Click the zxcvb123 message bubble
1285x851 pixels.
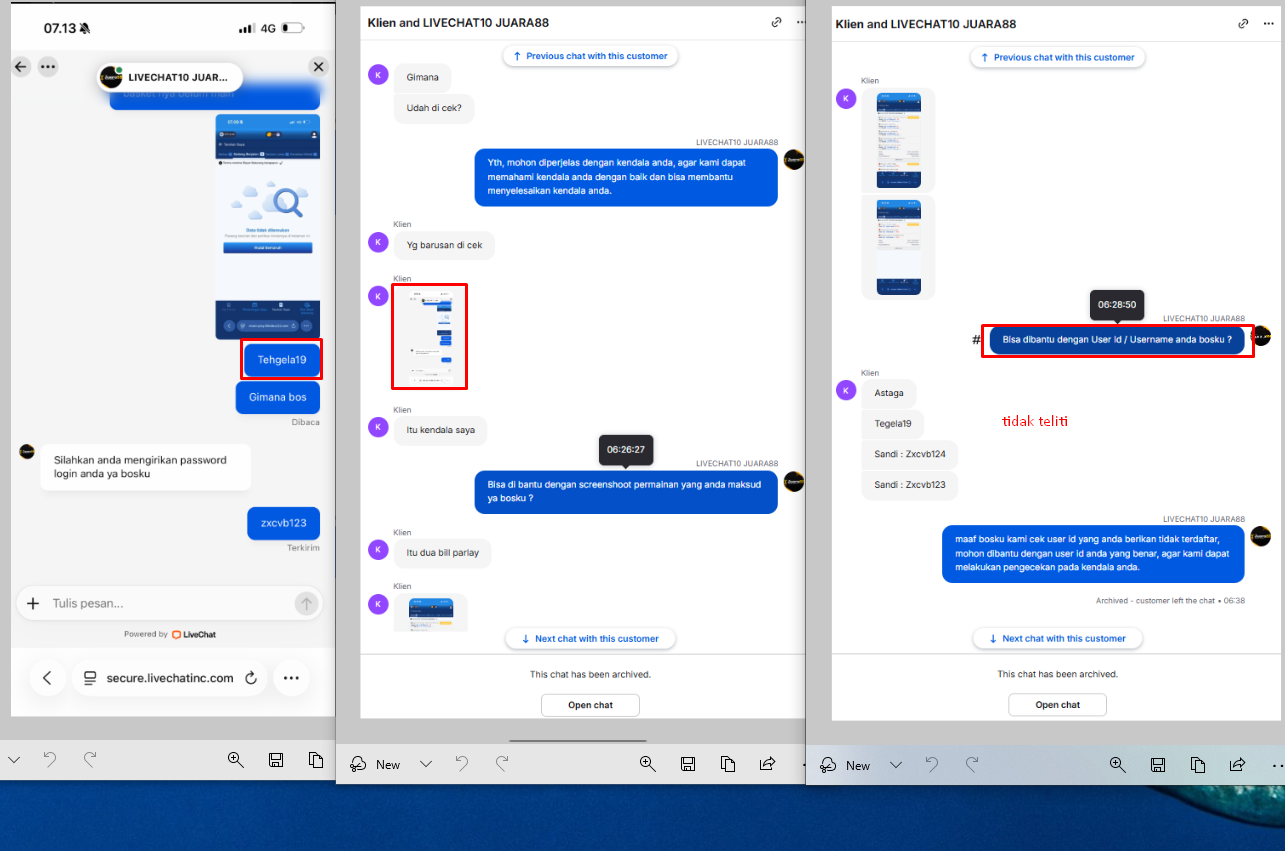tap(284, 523)
